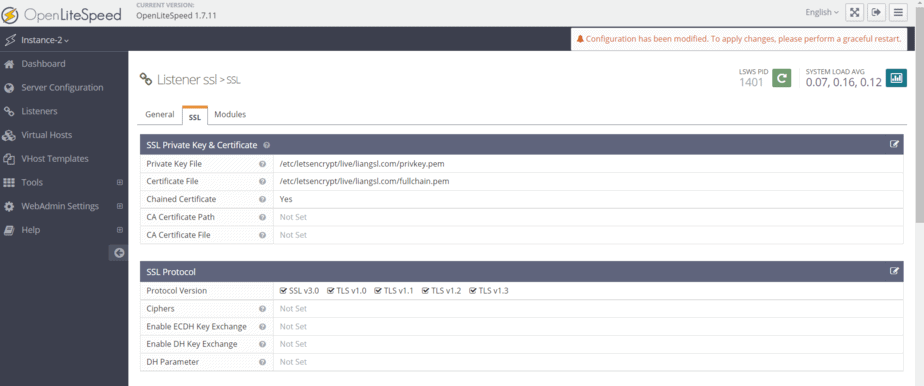
Task: Click Not Set value for CA Certificate Path
Action: (x=293, y=217)
